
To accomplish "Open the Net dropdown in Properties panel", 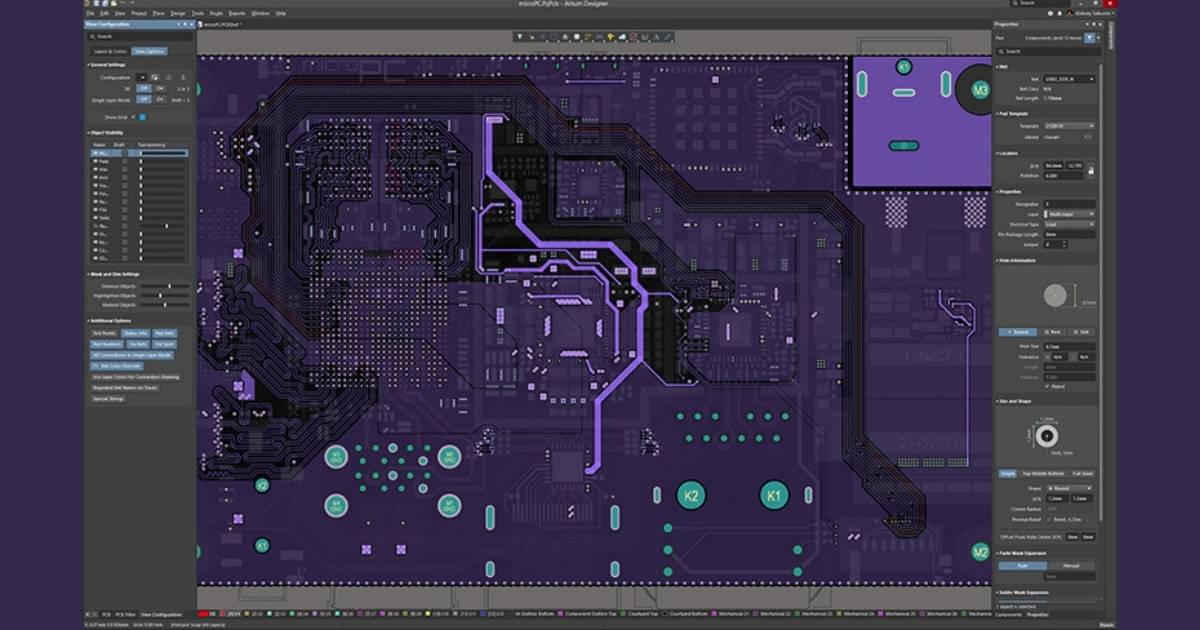I will click(x=1068, y=79).
